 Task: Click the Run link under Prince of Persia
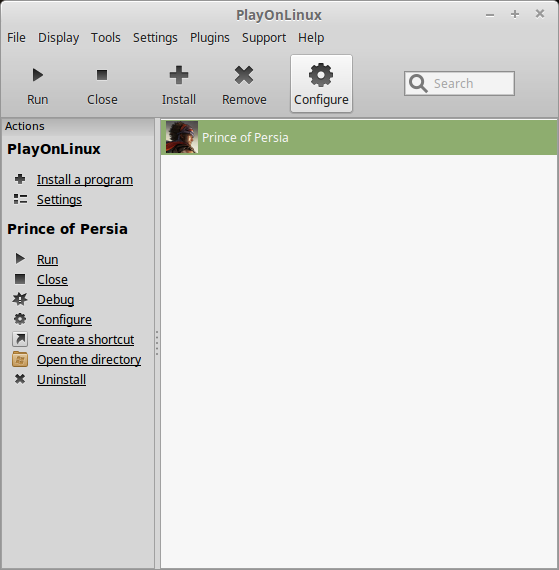48,260
